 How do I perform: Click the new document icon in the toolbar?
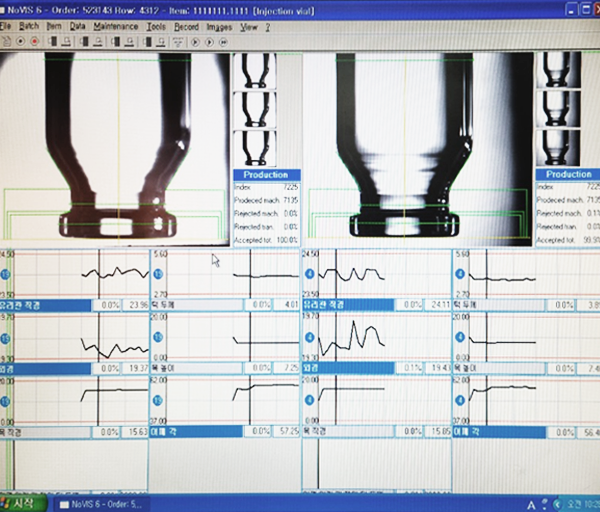point(6,42)
